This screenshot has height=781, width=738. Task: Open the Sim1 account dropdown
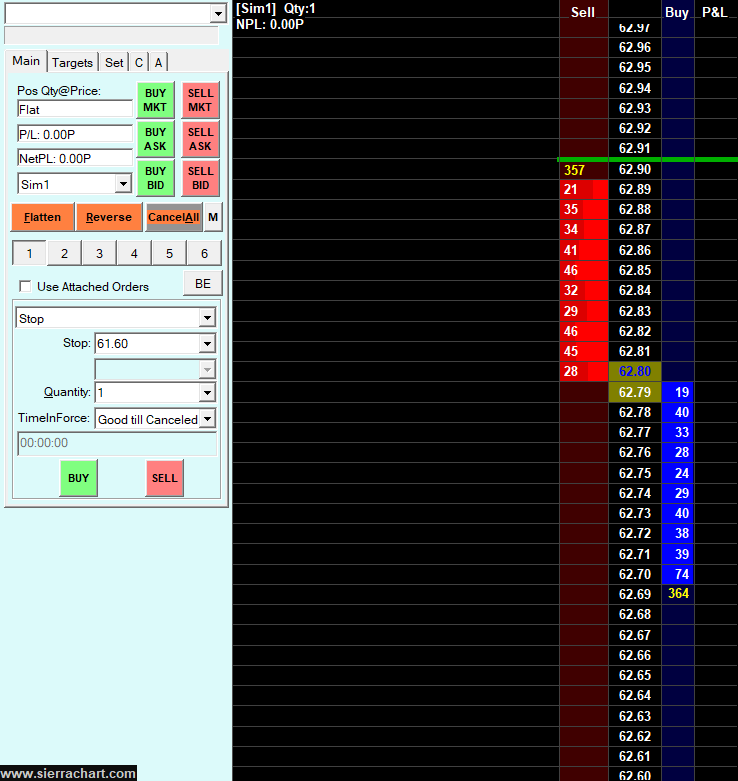(x=123, y=184)
